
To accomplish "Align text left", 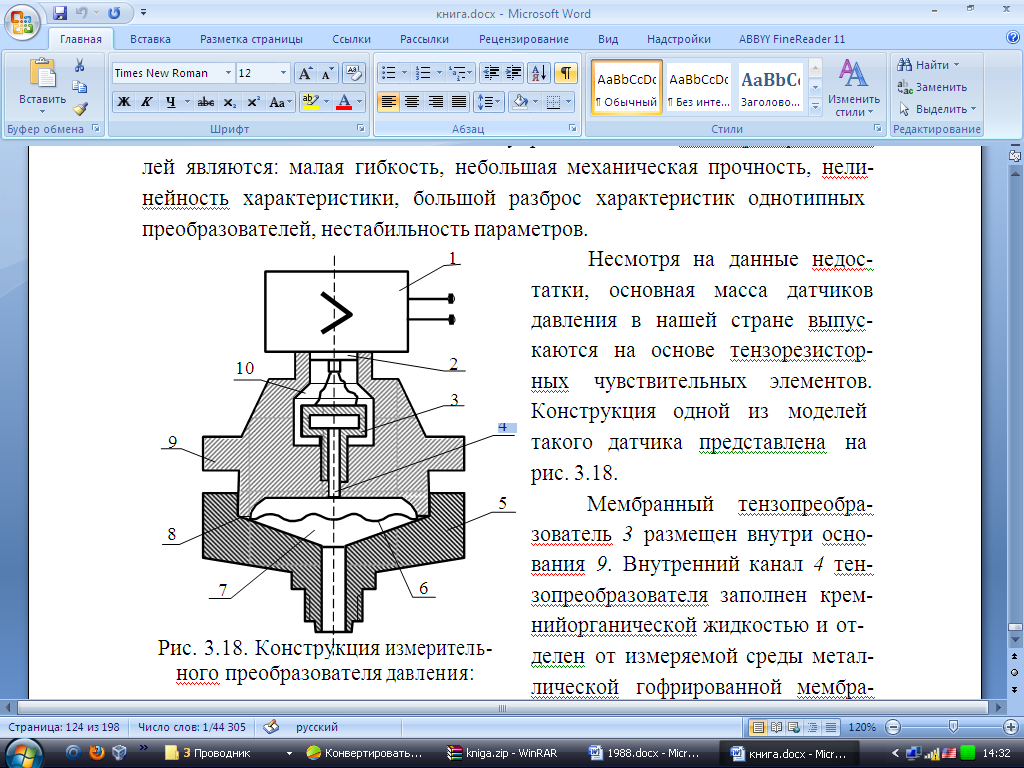I will (389, 102).
